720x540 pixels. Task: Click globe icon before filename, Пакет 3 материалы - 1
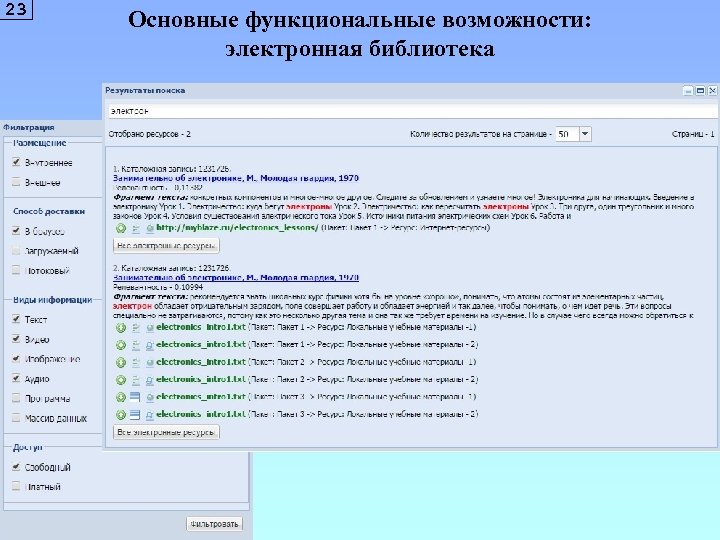tap(150, 398)
